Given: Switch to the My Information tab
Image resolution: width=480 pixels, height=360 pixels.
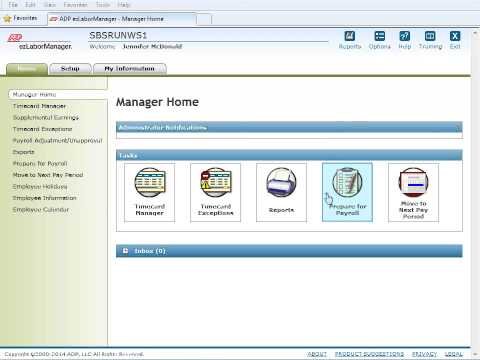Looking at the screenshot, I should click(x=130, y=69).
